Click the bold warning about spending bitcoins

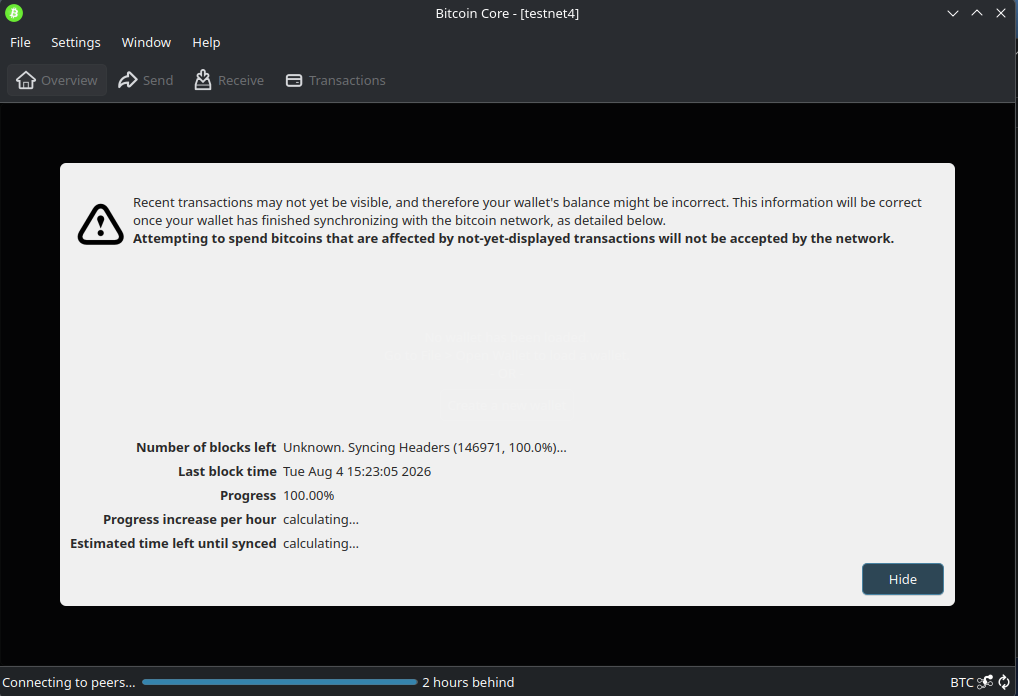click(x=514, y=238)
